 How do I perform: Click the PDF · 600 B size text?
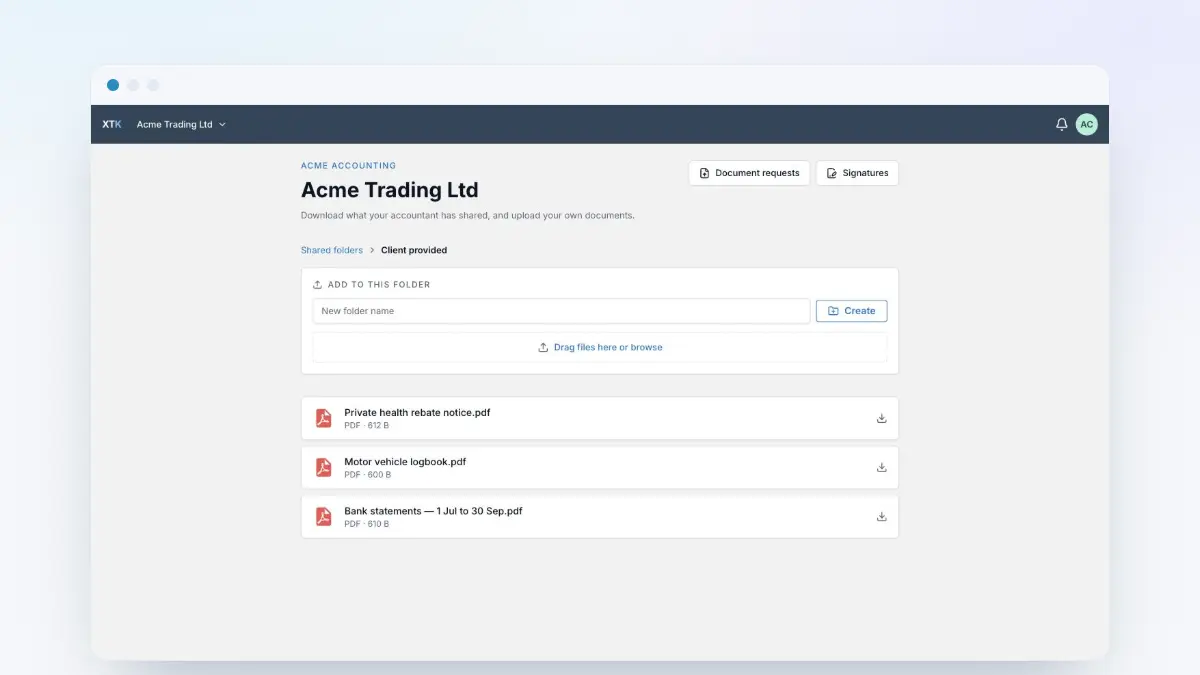(x=368, y=475)
